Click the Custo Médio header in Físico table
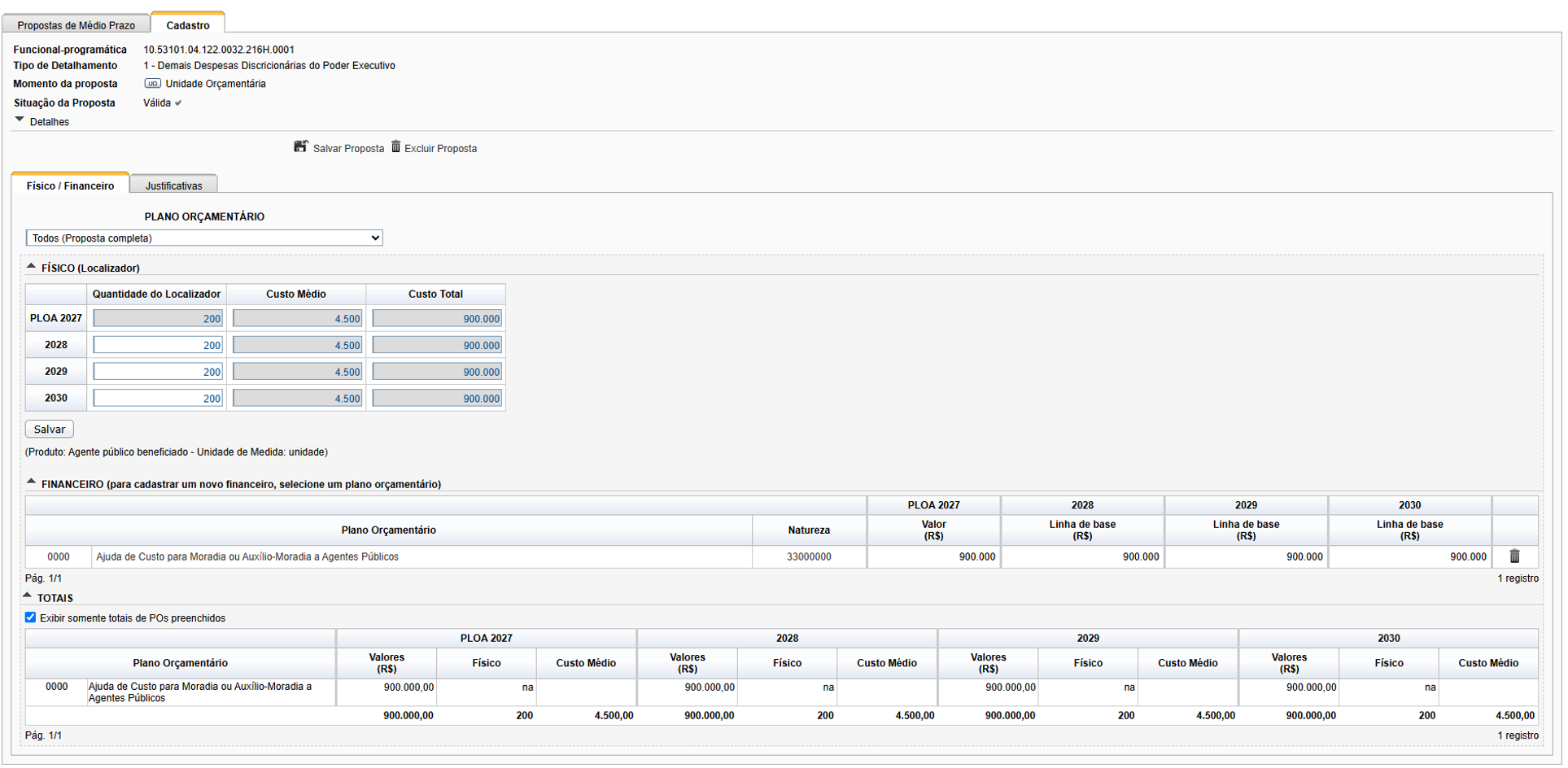This screenshot has height=768, width=1568. point(296,295)
